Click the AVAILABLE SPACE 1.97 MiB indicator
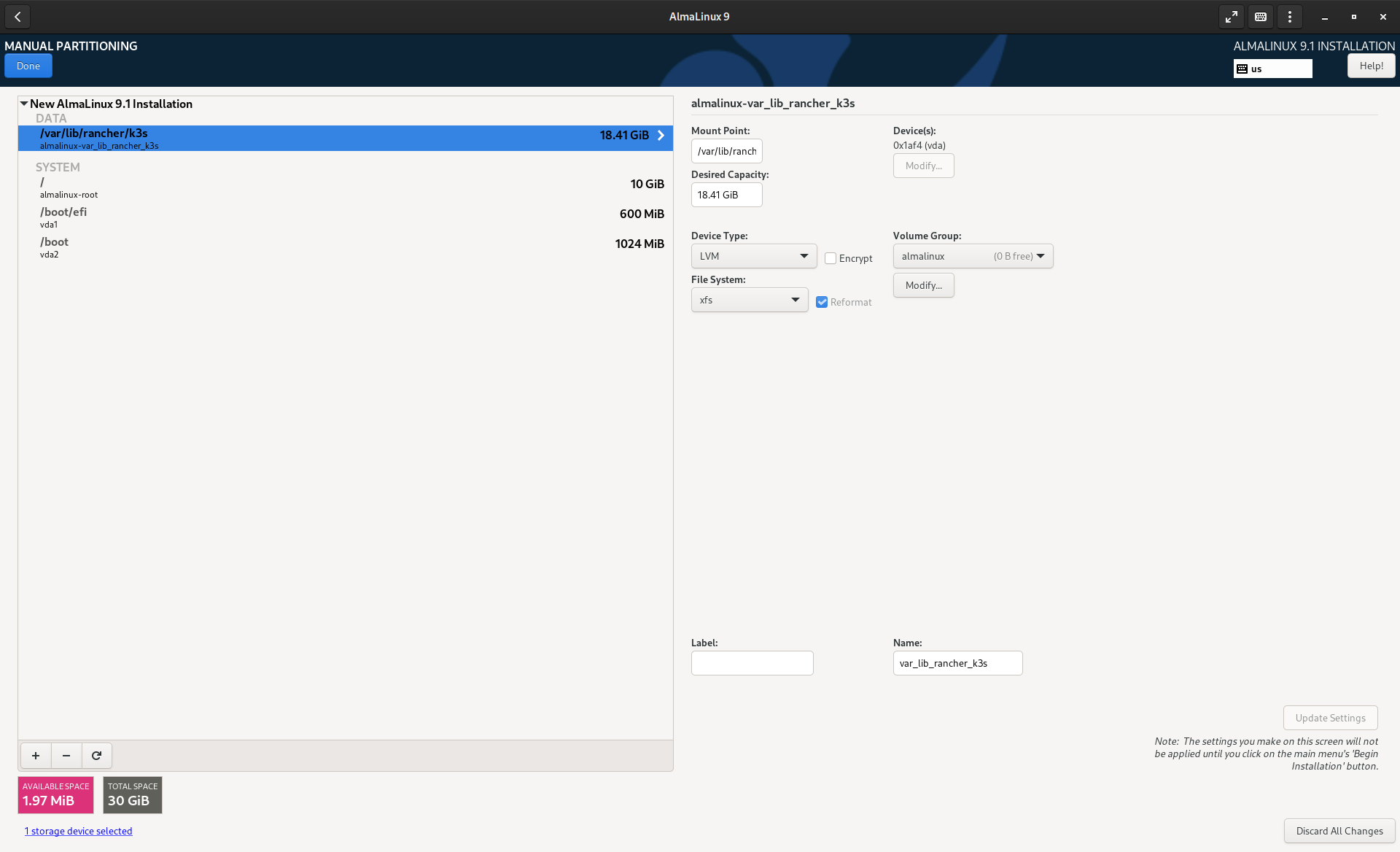This screenshot has height=852, width=1400. click(x=55, y=794)
